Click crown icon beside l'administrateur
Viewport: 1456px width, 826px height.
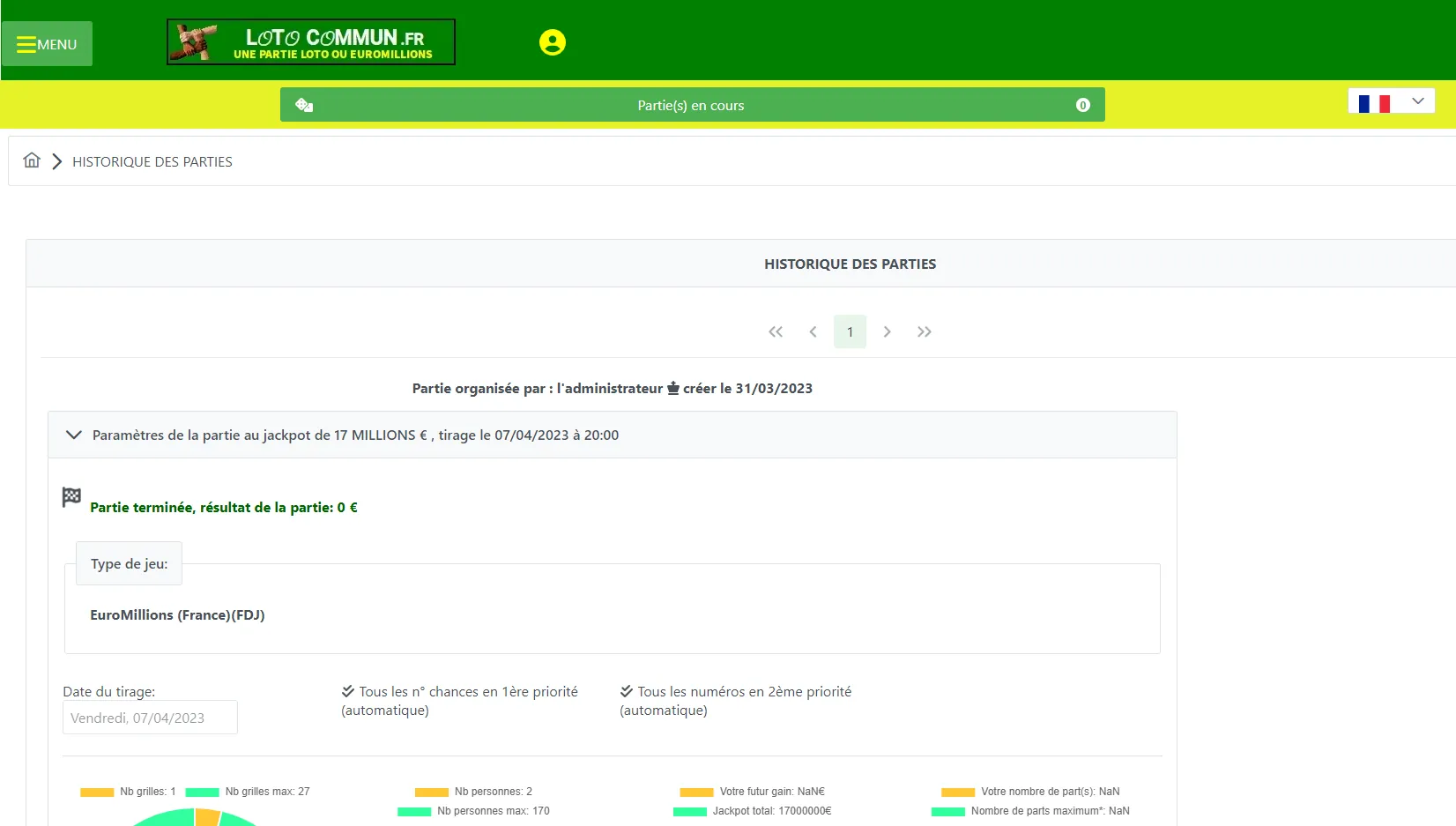673,388
